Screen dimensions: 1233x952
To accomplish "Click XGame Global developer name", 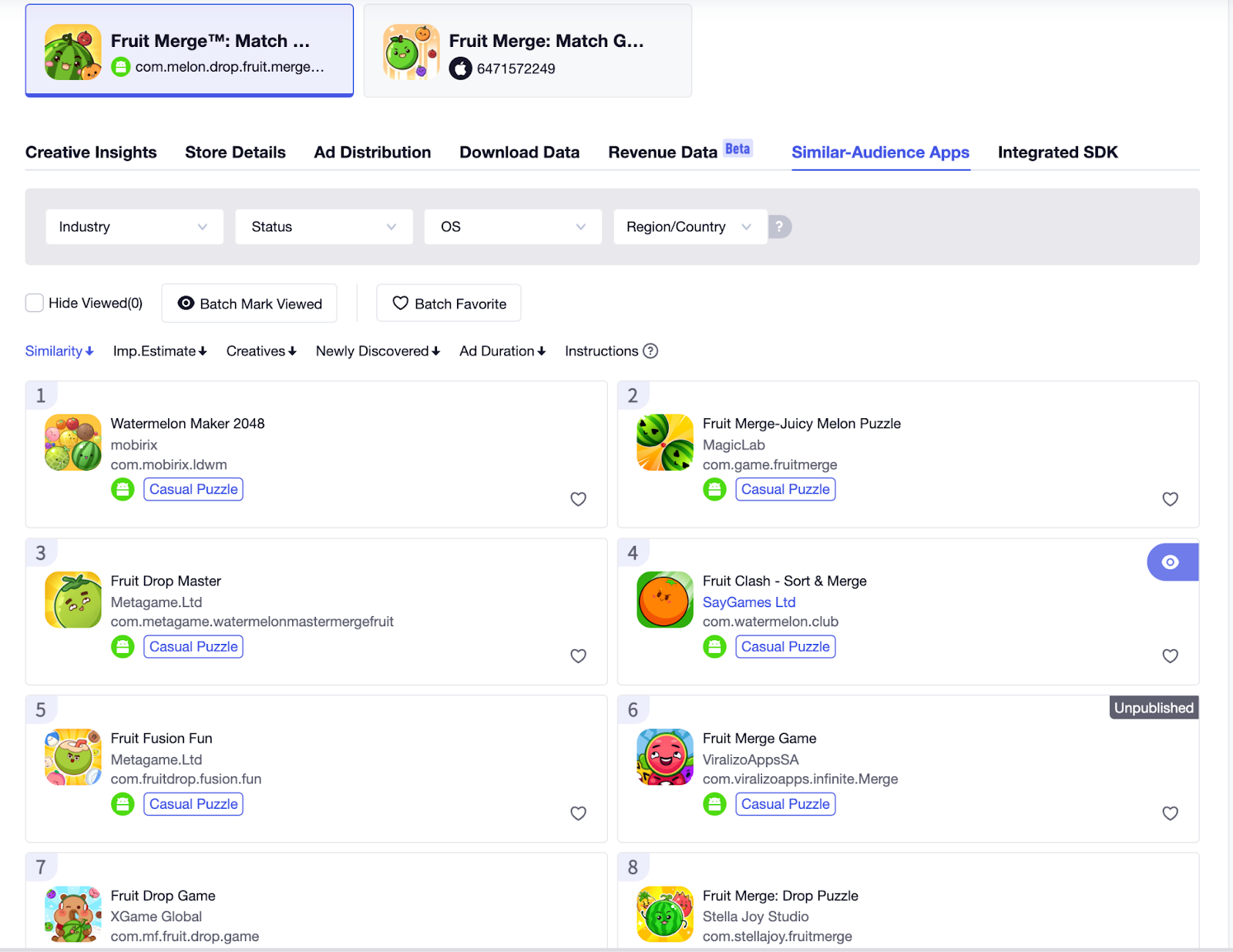I will coord(156,917).
